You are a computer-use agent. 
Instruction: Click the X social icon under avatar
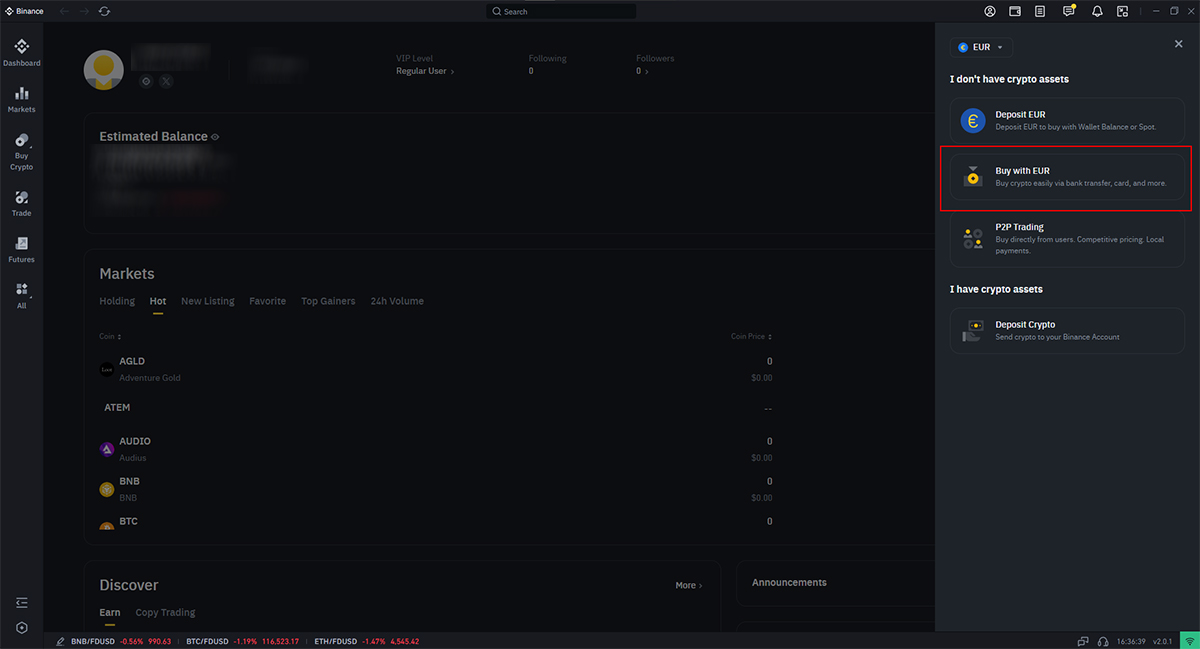pyautogui.click(x=166, y=81)
